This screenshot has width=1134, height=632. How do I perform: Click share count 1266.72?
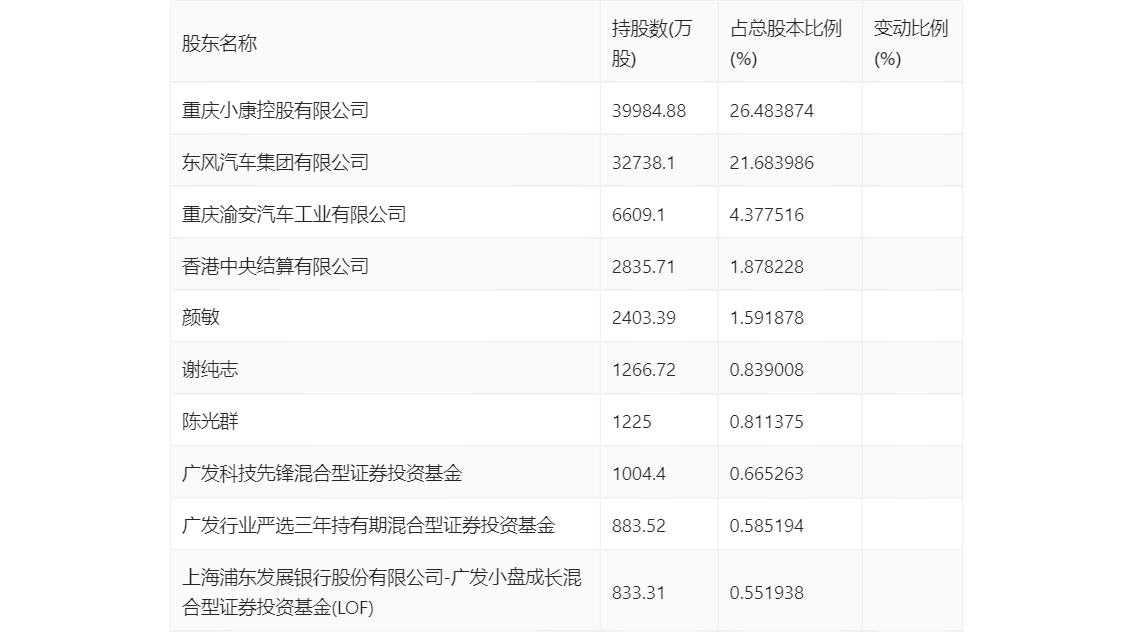click(x=644, y=370)
